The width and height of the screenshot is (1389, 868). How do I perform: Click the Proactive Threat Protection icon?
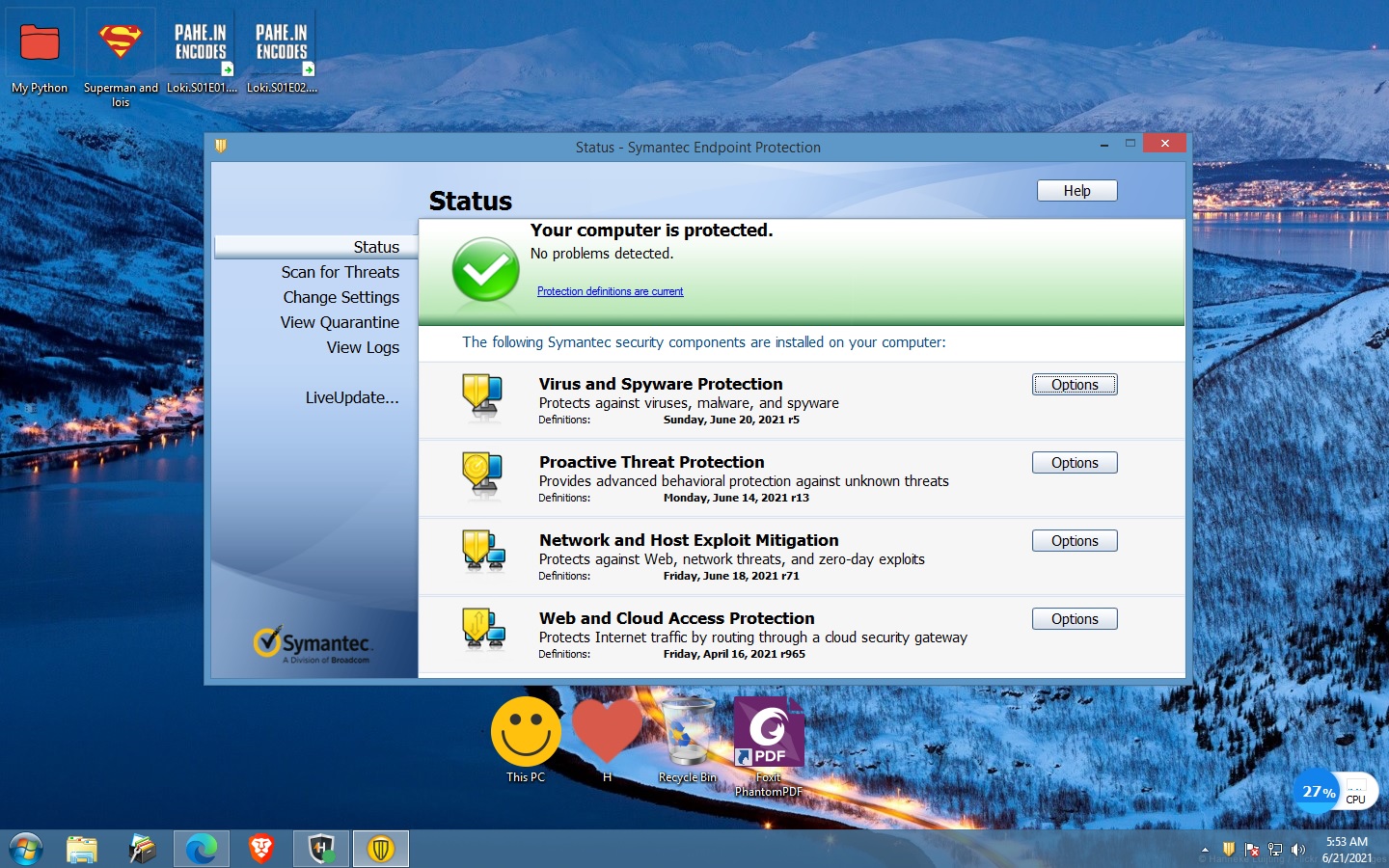tap(482, 475)
